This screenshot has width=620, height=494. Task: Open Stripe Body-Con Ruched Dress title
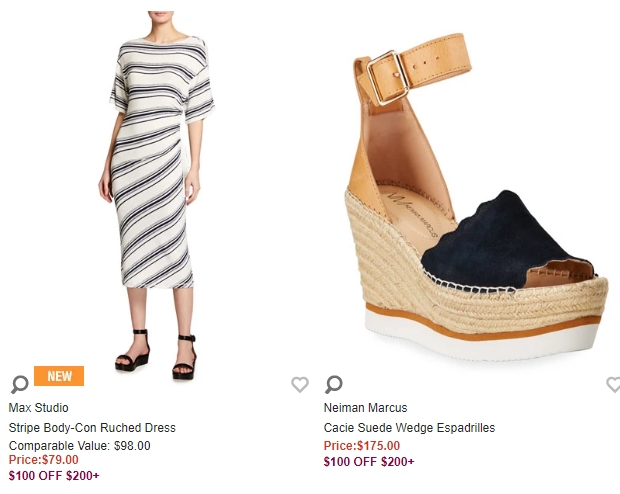click(92, 428)
